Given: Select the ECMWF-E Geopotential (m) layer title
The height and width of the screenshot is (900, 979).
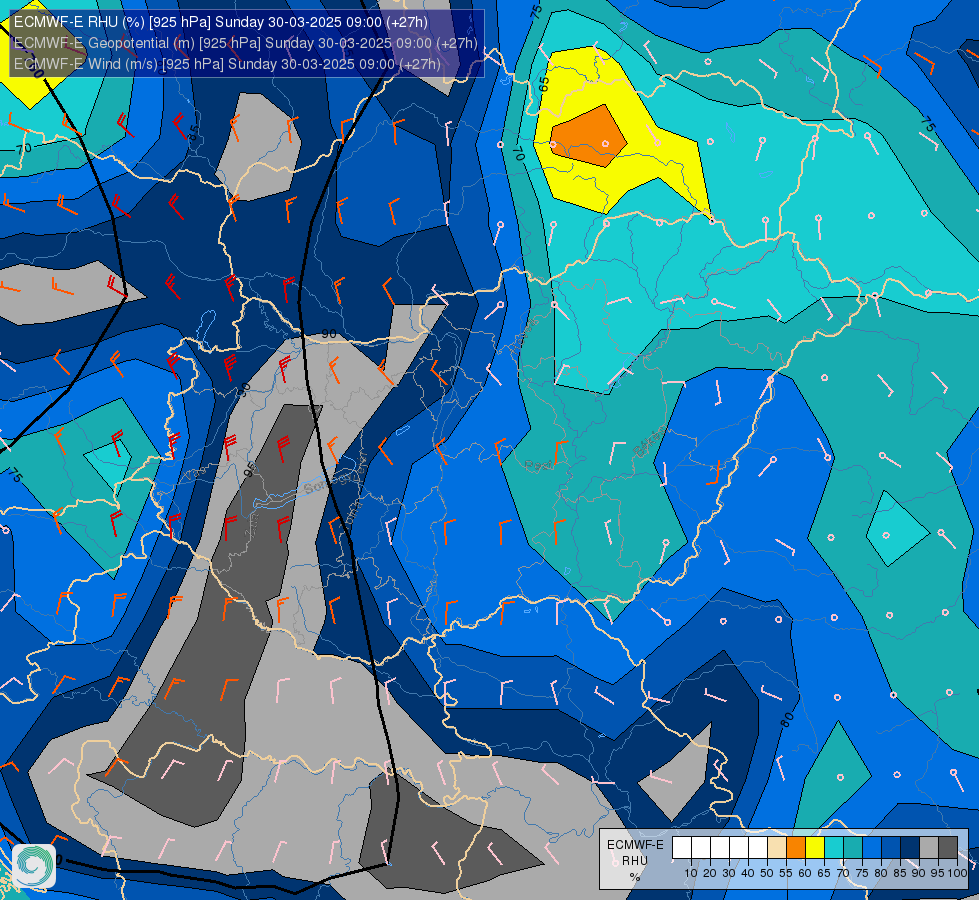Looking at the screenshot, I should (x=245, y=42).
